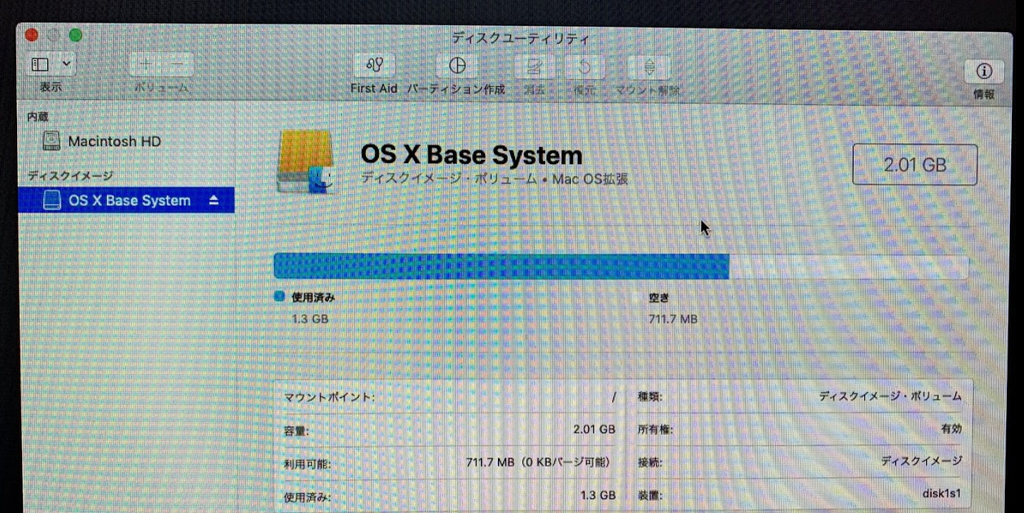The width and height of the screenshot is (1024, 513).
Task: Click the 利用可能 711.7 MB table value
Action: coord(537,462)
